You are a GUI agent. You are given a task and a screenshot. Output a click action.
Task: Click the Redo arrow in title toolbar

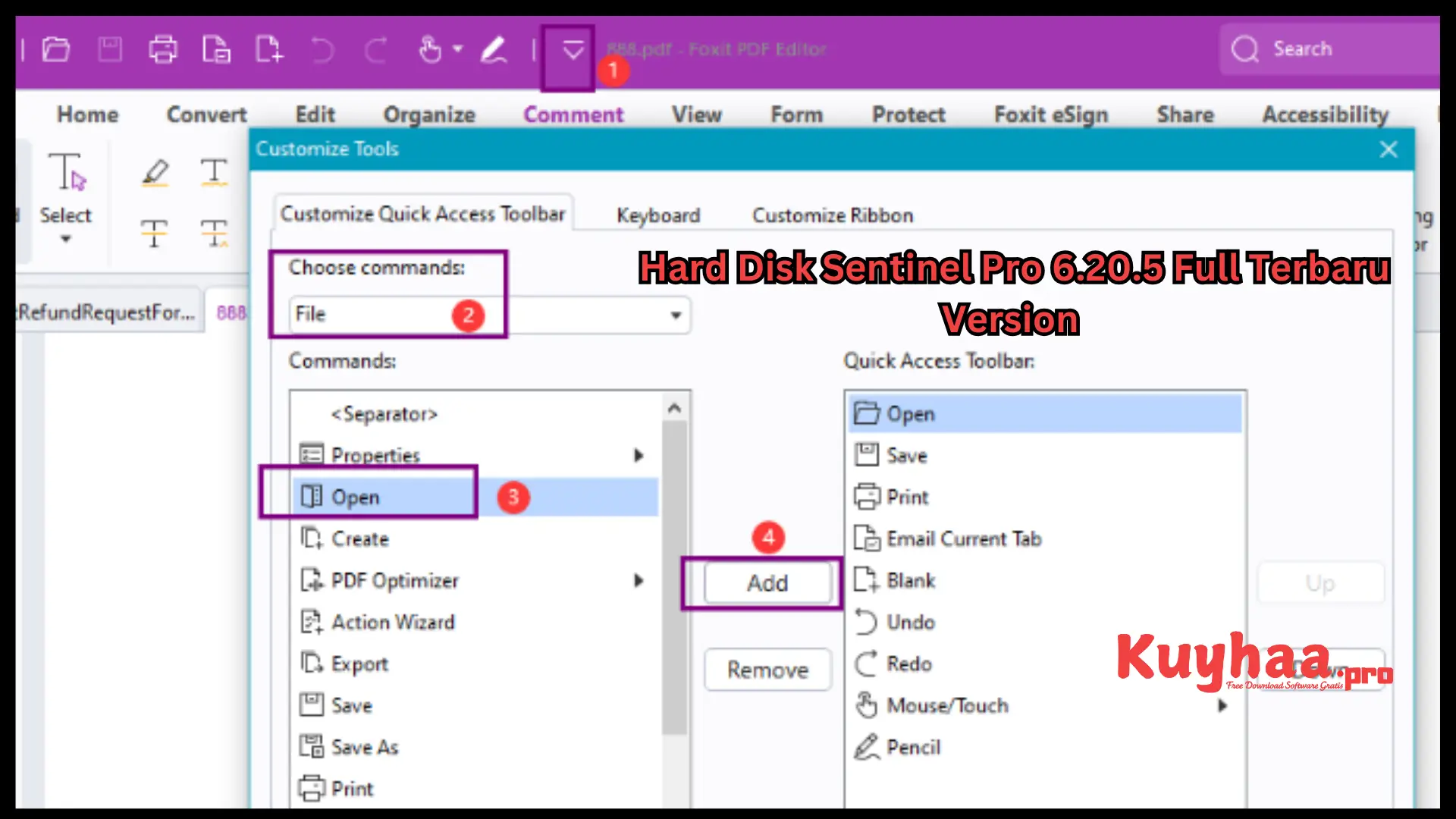(376, 51)
